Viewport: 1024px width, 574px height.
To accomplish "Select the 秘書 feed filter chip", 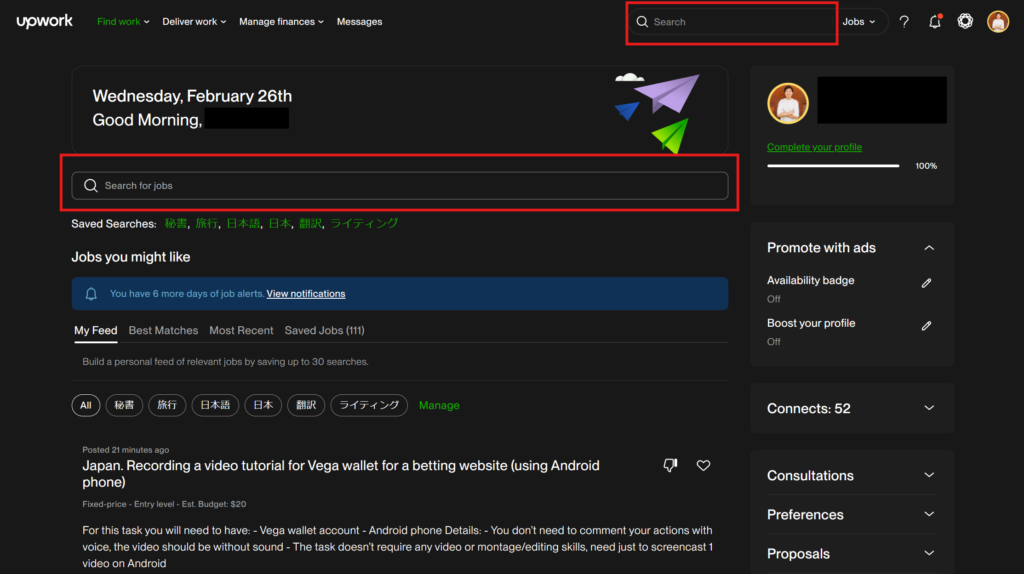I will coord(124,405).
